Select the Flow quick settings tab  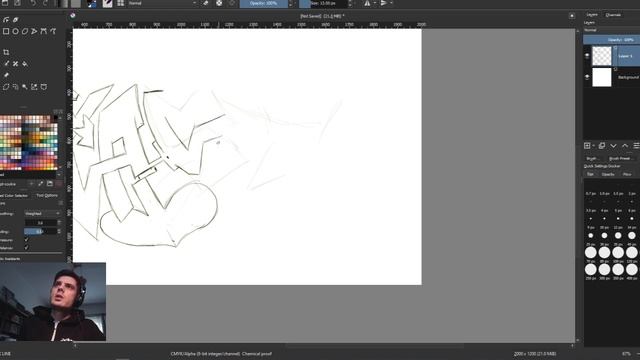pos(627,174)
